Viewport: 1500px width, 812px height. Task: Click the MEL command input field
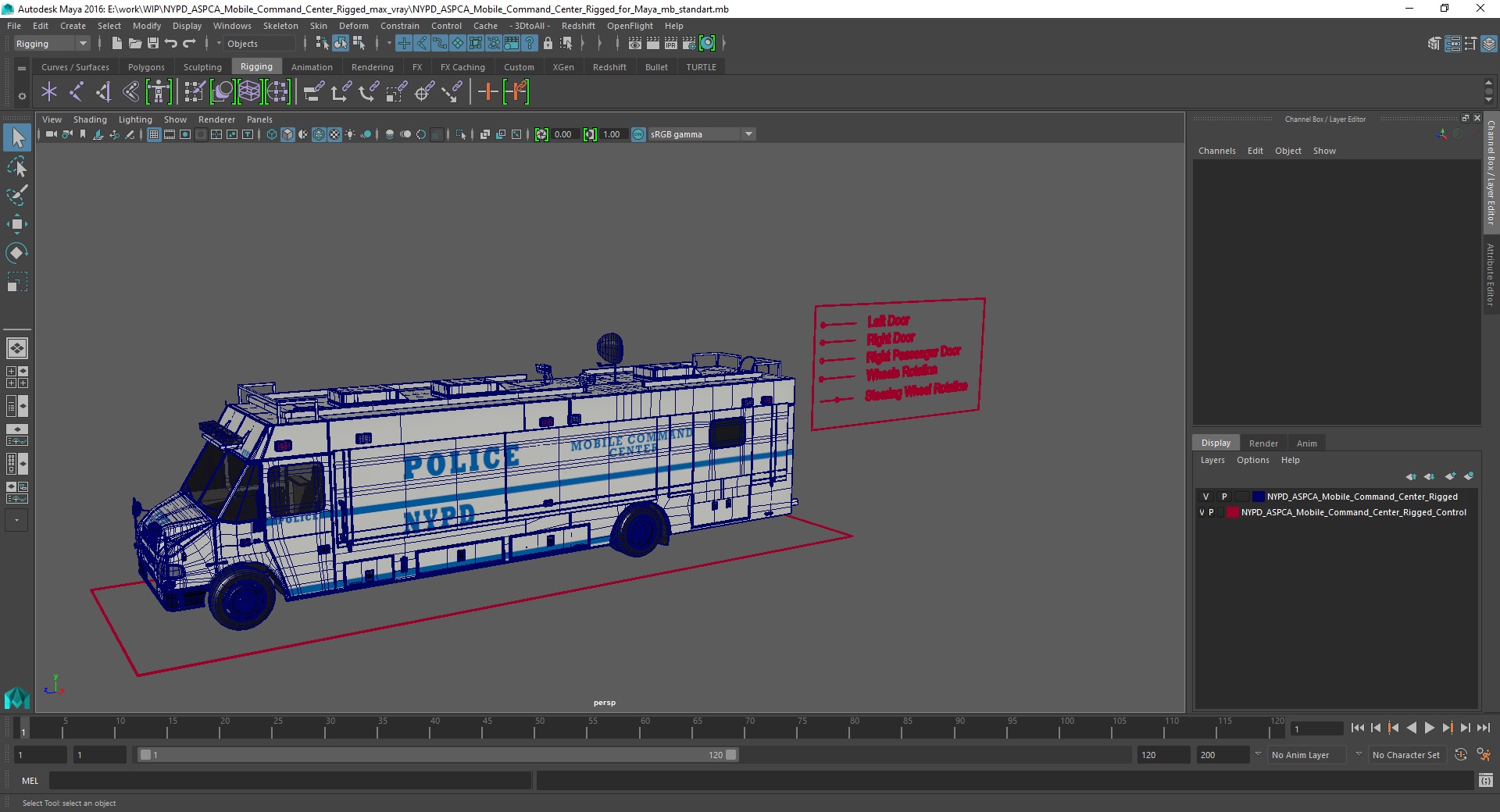[x=290, y=781]
